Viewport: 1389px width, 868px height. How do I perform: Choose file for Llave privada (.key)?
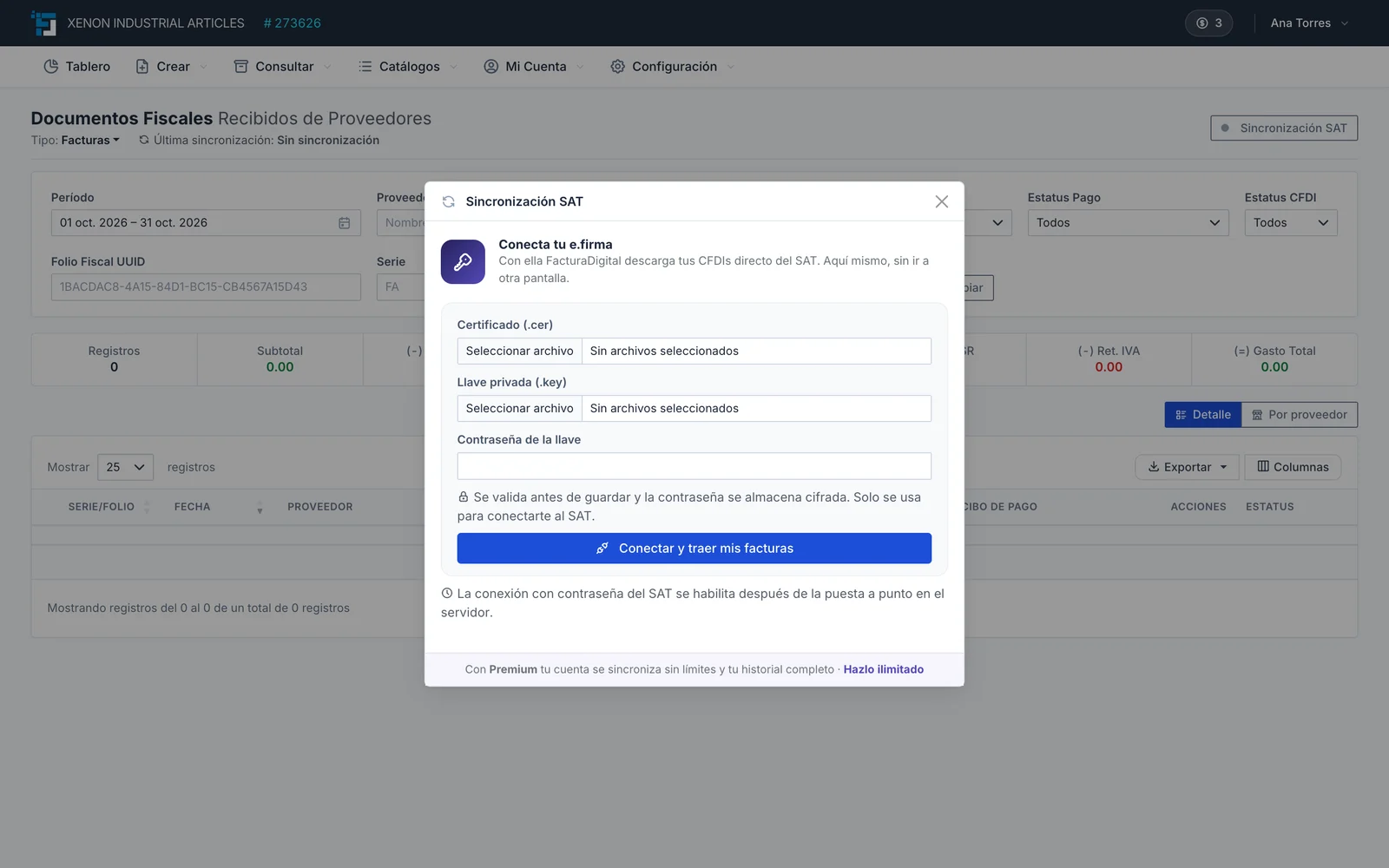520,408
